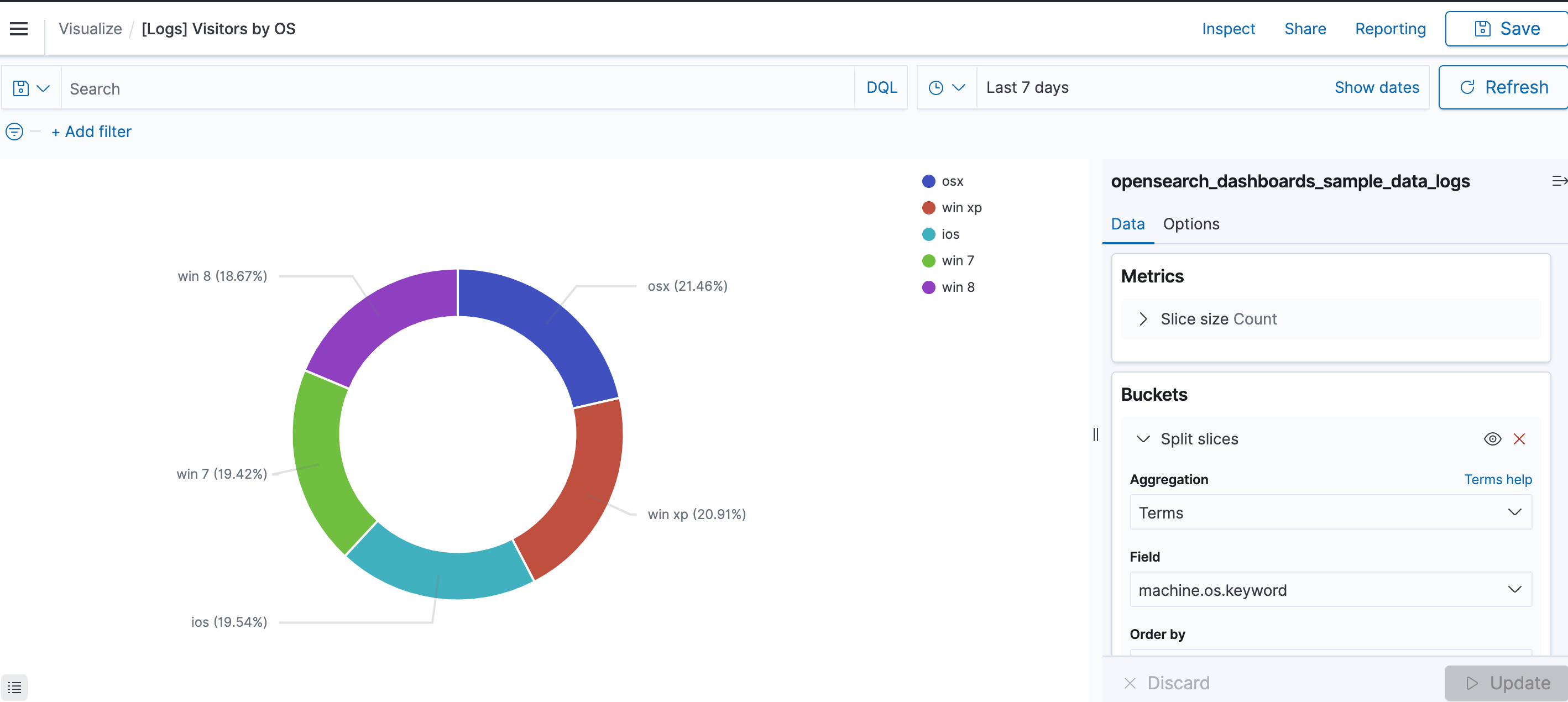Screen dimensions: 1568x702
Task: Go to Visualize breadcrumb
Action: coord(90,29)
